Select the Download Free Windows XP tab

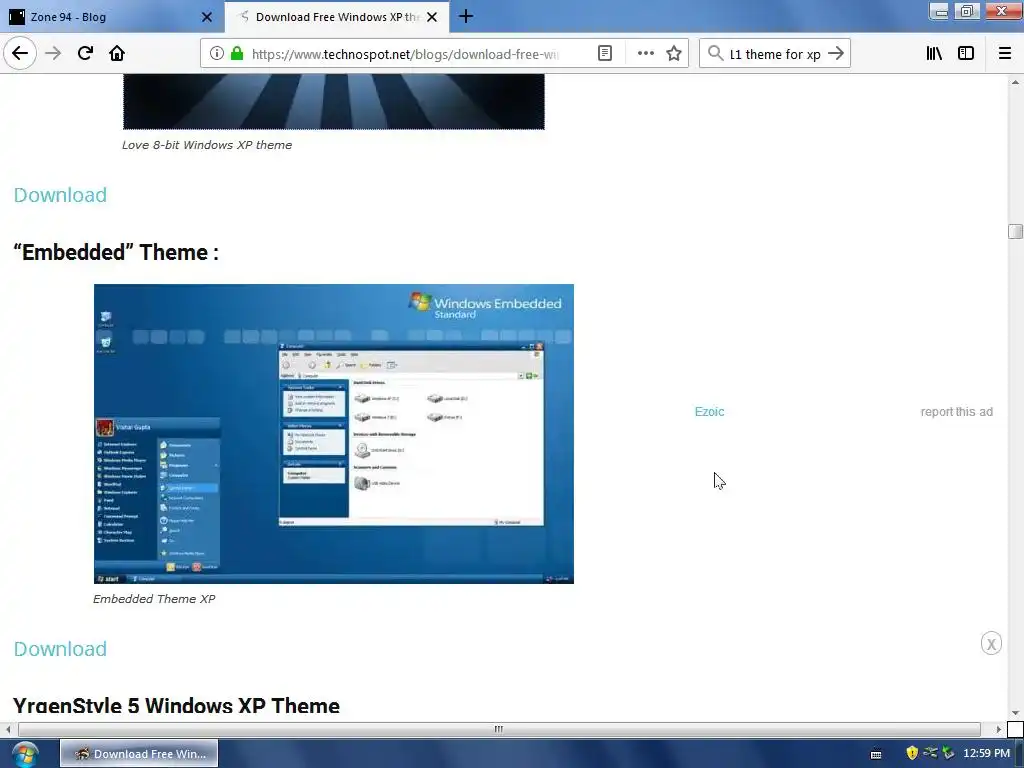(x=337, y=17)
